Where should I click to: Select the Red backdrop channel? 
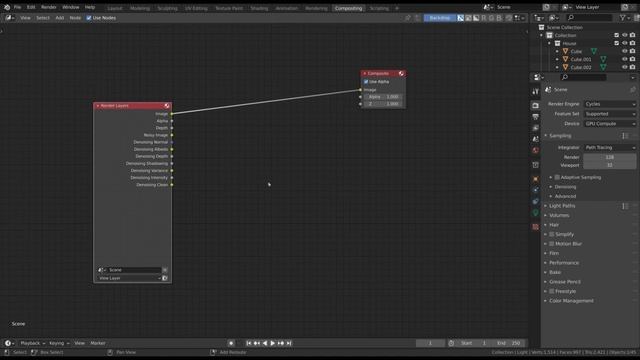(484, 18)
